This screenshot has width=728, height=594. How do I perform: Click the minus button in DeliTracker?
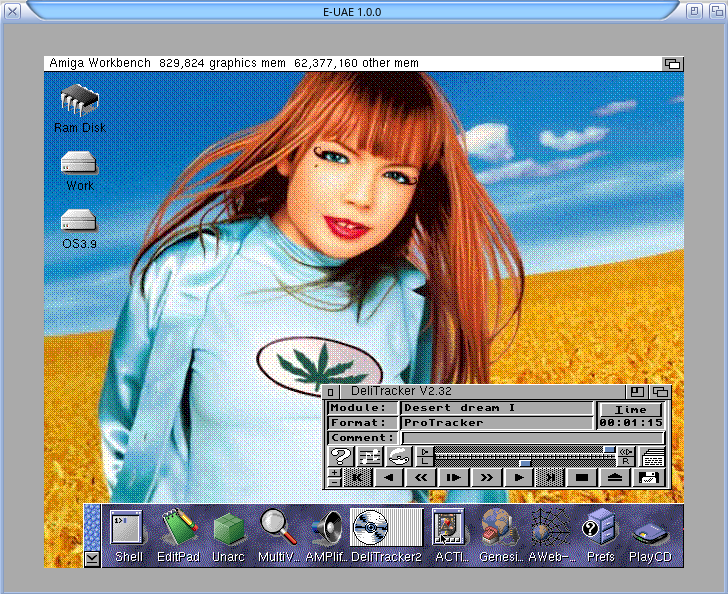click(x=334, y=482)
